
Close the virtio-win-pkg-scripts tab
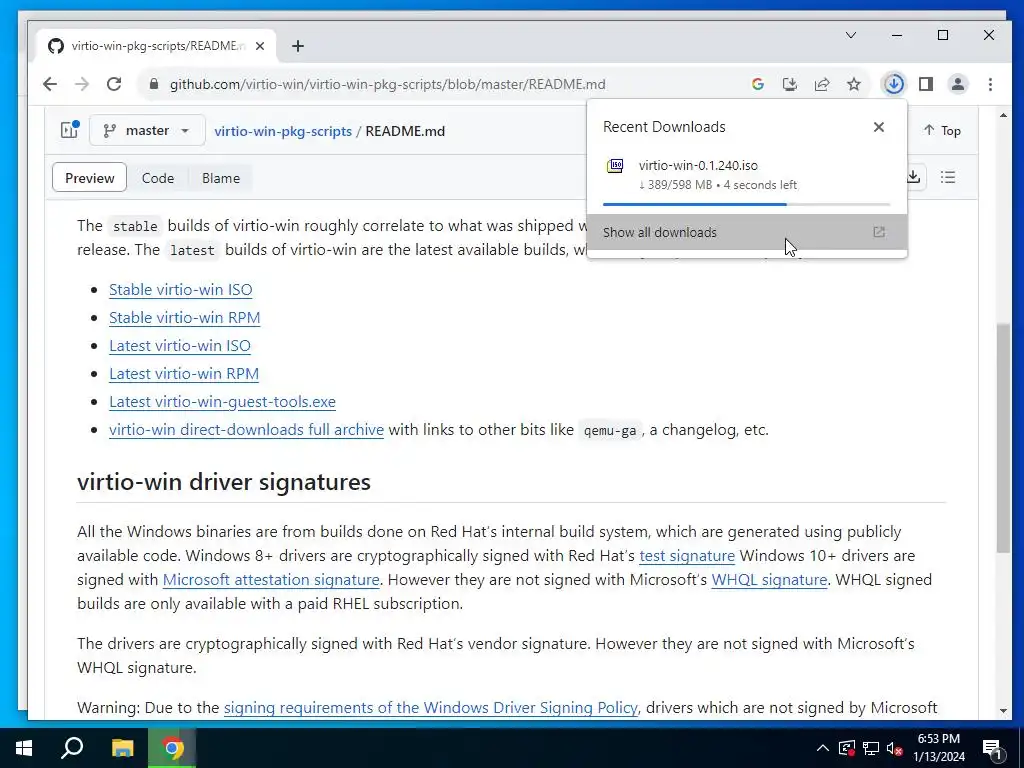click(x=260, y=46)
